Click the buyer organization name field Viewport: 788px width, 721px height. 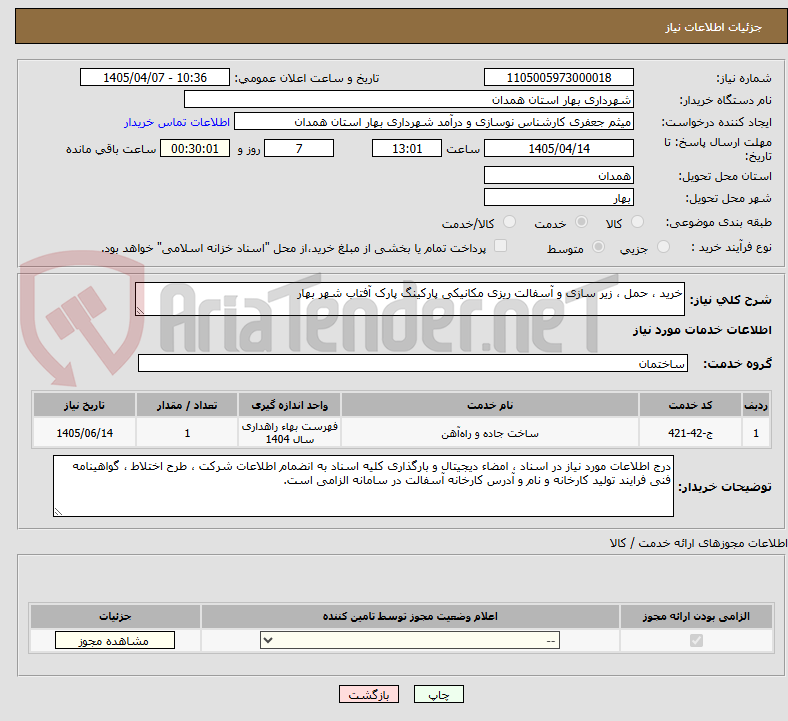point(409,99)
